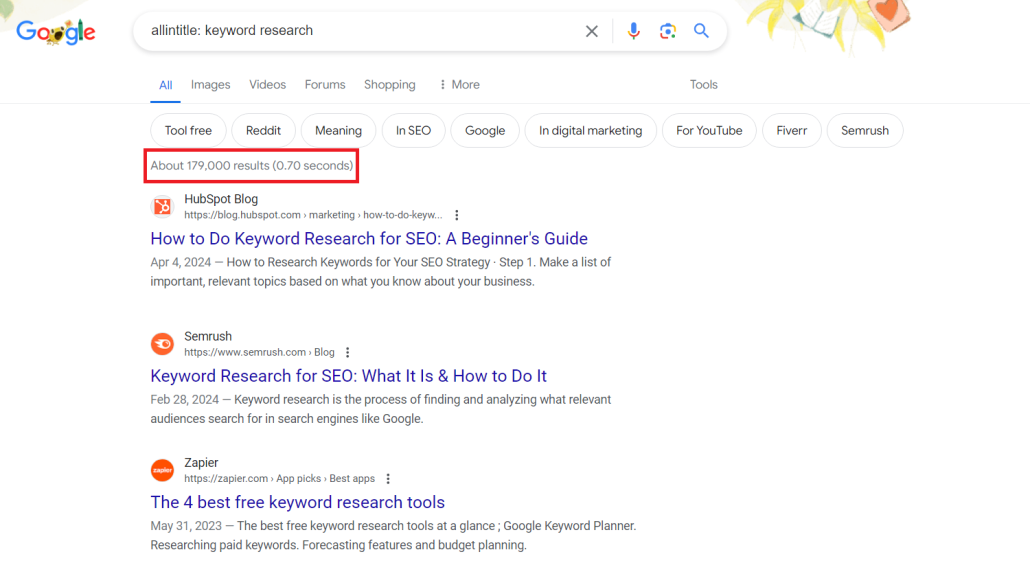The image size is (1030, 574).
Task: Open the search Tools options
Action: pos(704,85)
